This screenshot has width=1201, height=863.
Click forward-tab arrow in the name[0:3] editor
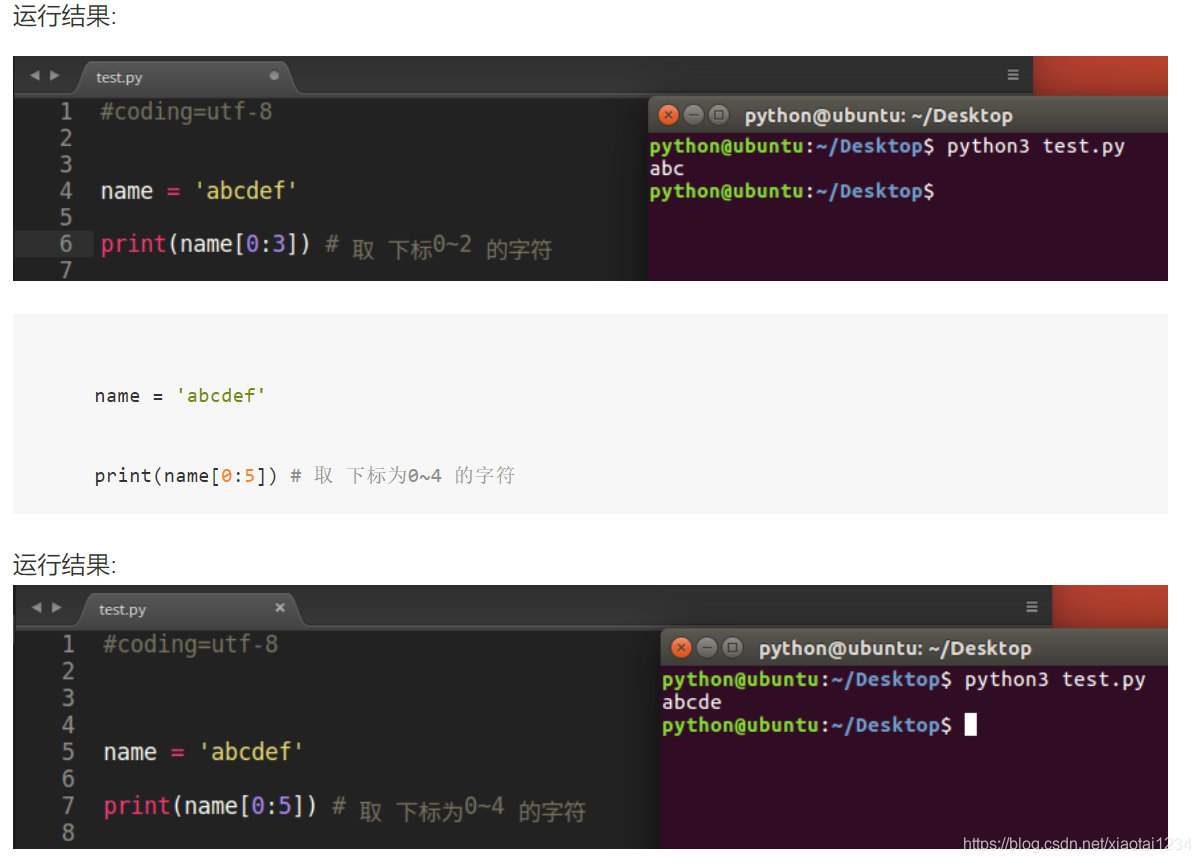(54, 76)
